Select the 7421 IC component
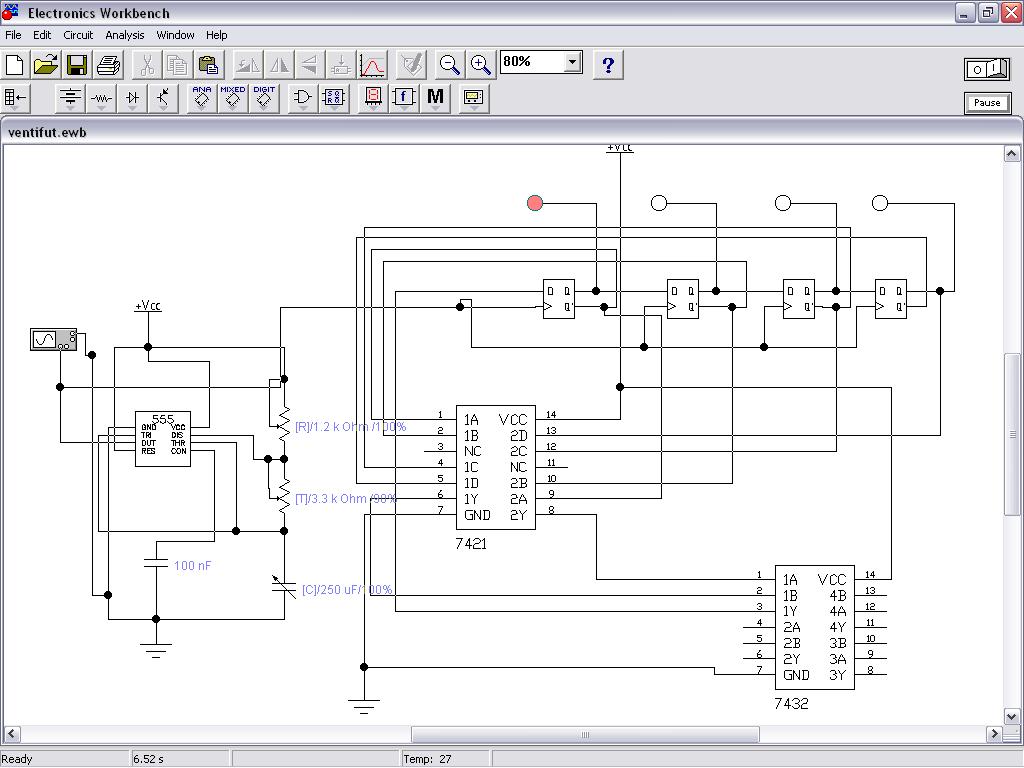1024x768 pixels. pyautogui.click(x=496, y=467)
